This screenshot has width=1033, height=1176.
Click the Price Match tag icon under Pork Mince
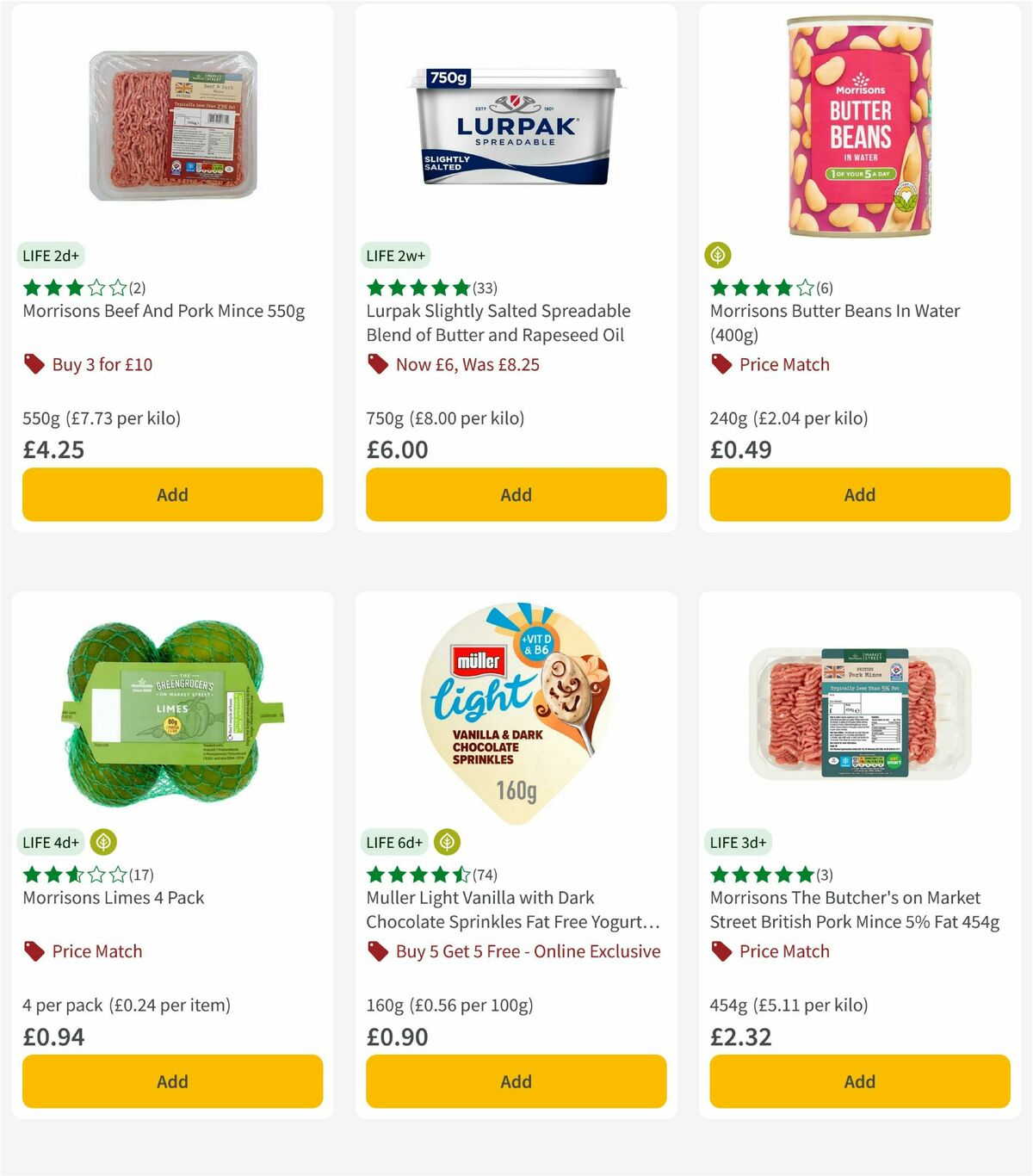721,951
